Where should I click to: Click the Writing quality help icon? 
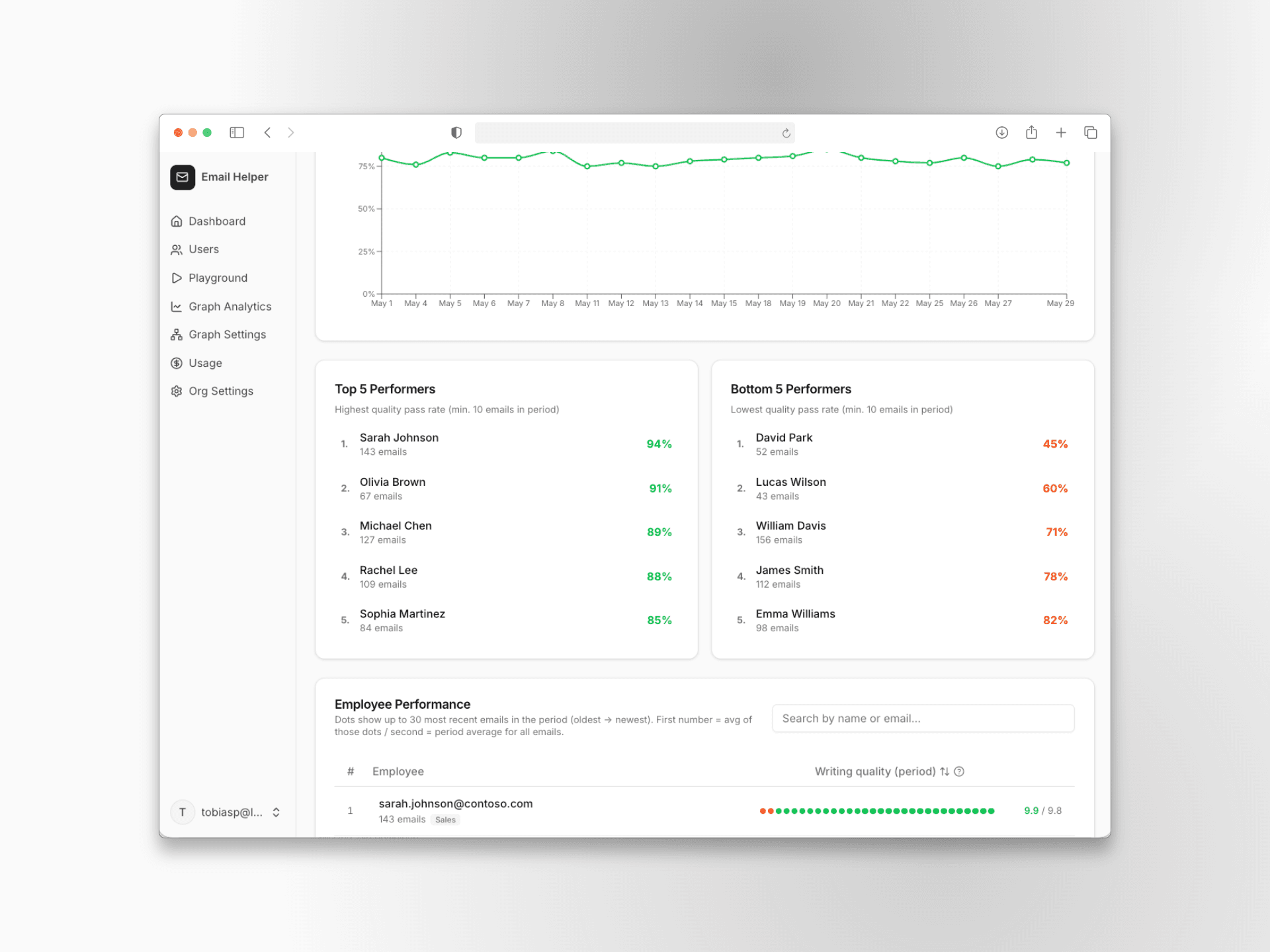pyautogui.click(x=959, y=772)
